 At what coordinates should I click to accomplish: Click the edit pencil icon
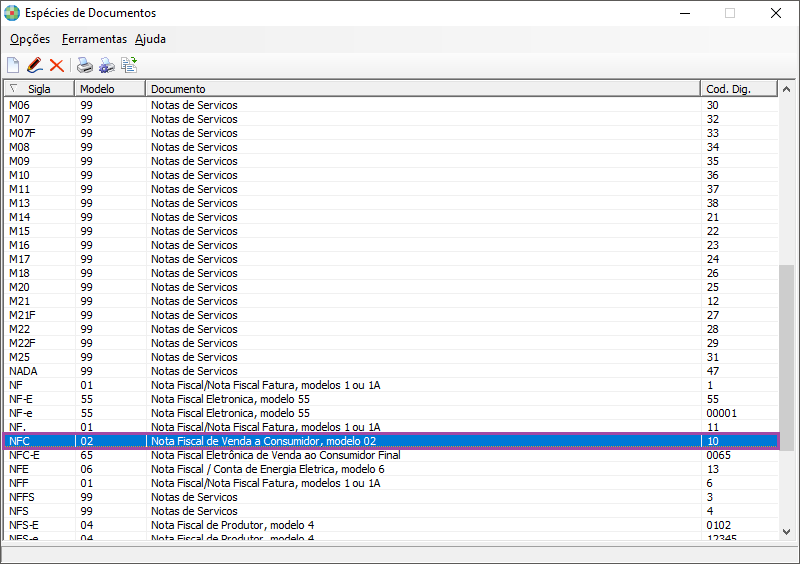[35, 66]
